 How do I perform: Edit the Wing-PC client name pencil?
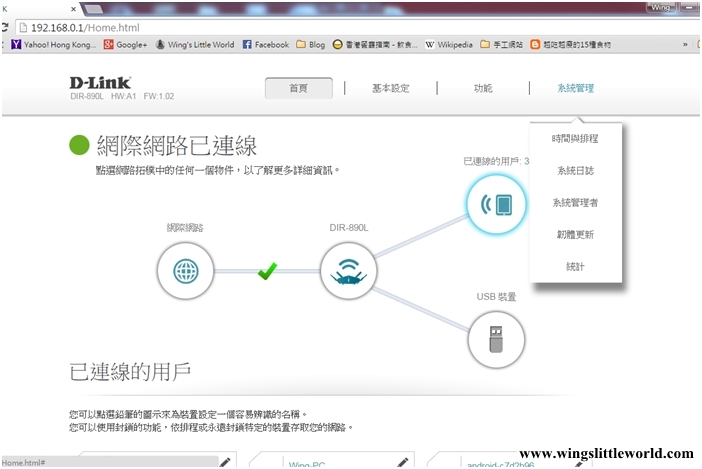[x=402, y=463]
